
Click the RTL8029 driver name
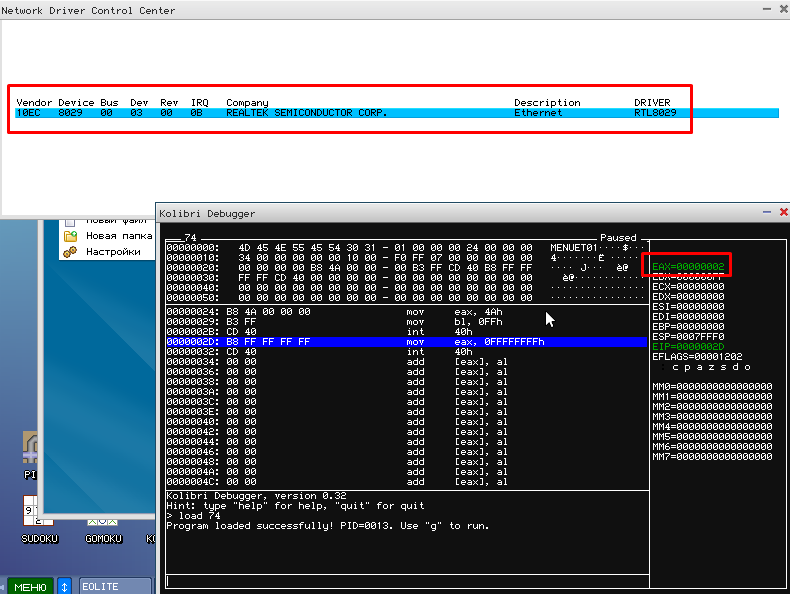655,113
